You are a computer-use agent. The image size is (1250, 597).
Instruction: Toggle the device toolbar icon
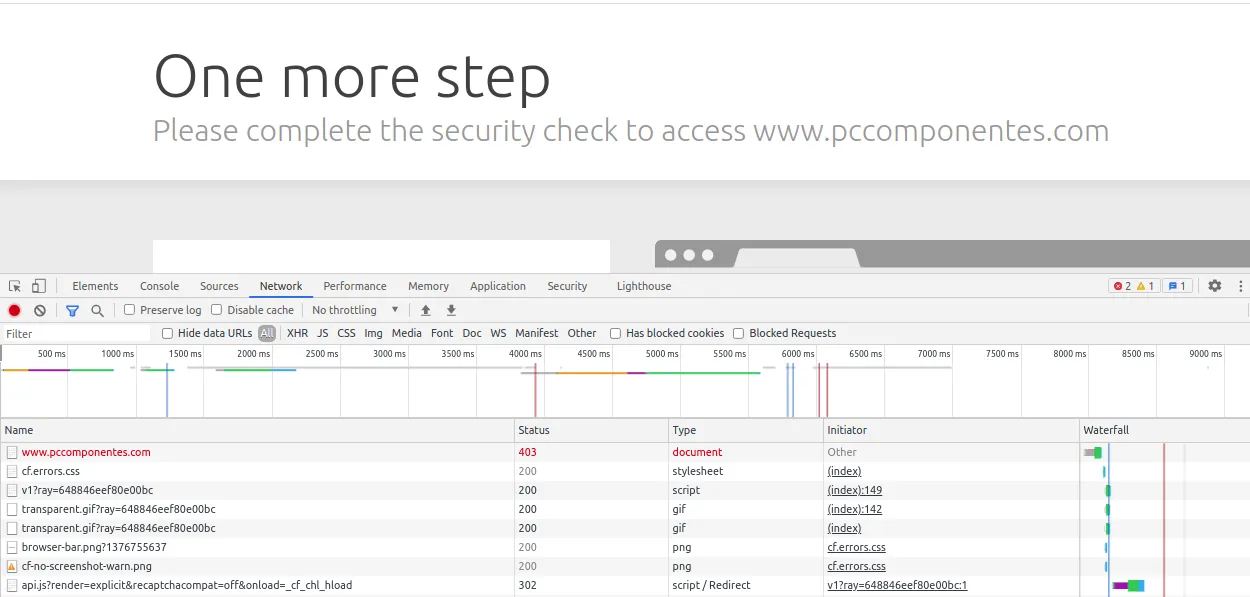tap(39, 286)
